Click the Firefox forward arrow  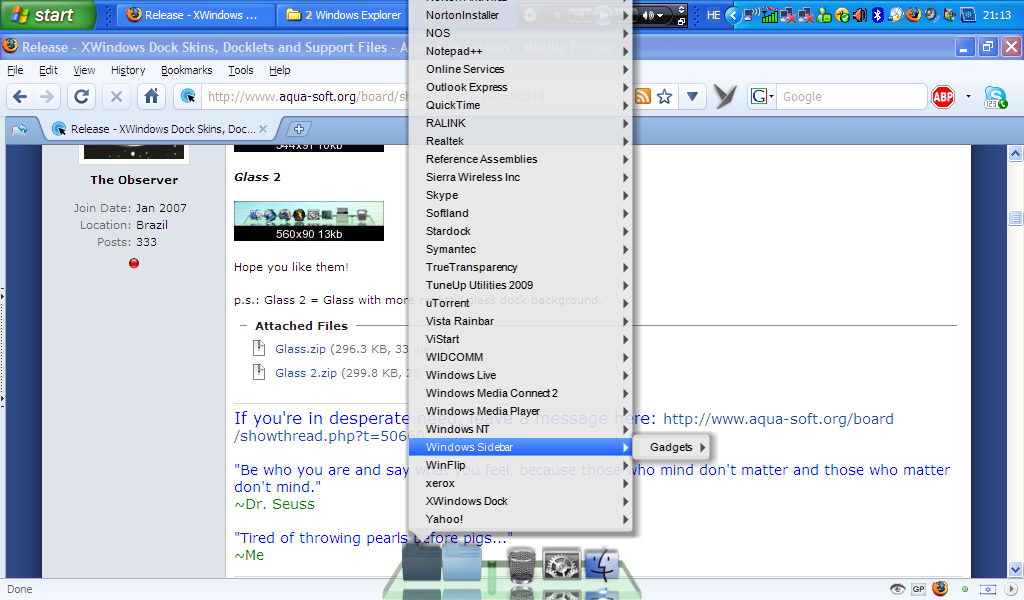point(47,97)
